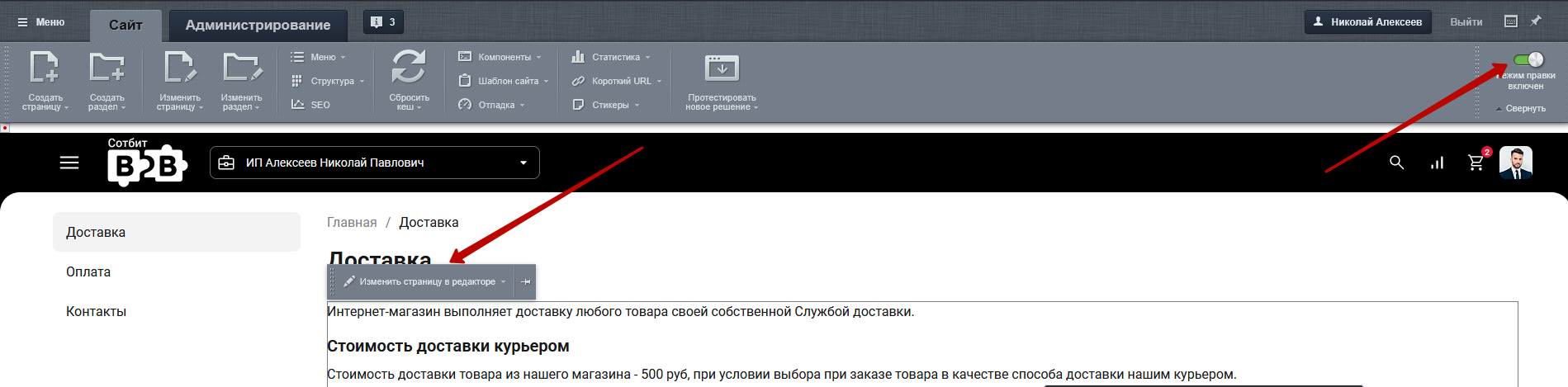Open the Меню hamburger in admin bar
1568x387 pixels.
tap(41, 22)
